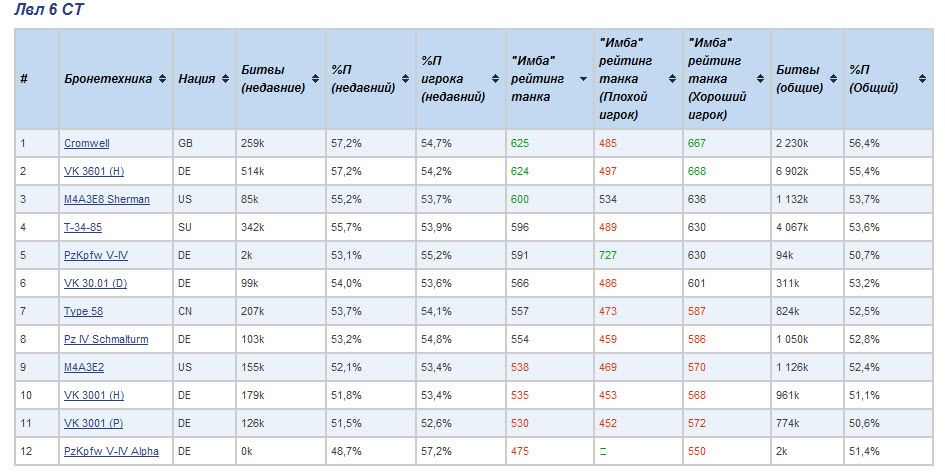The height and width of the screenshot is (475, 945).
Task: Sort by %П (Общий) column arrows
Action: click(x=922, y=79)
